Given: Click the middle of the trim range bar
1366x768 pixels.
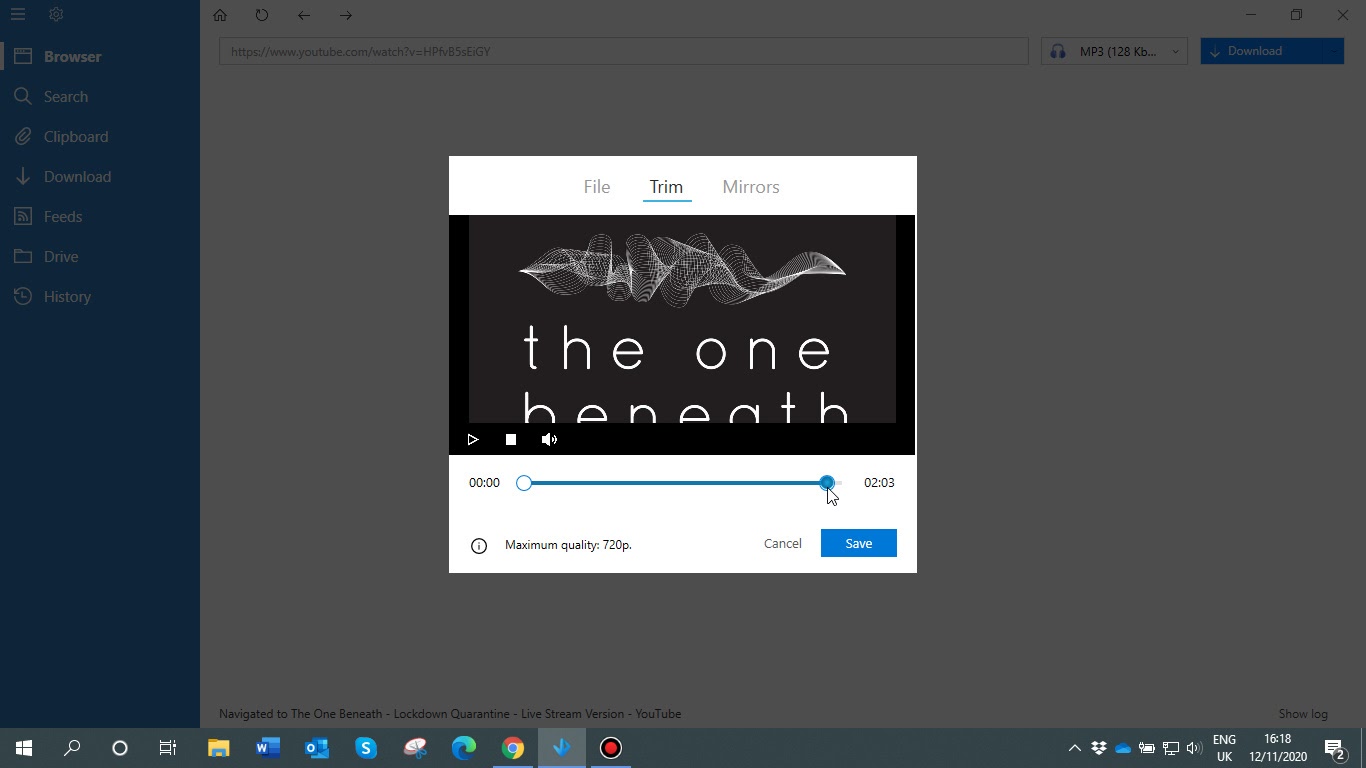Looking at the screenshot, I should pos(675,483).
